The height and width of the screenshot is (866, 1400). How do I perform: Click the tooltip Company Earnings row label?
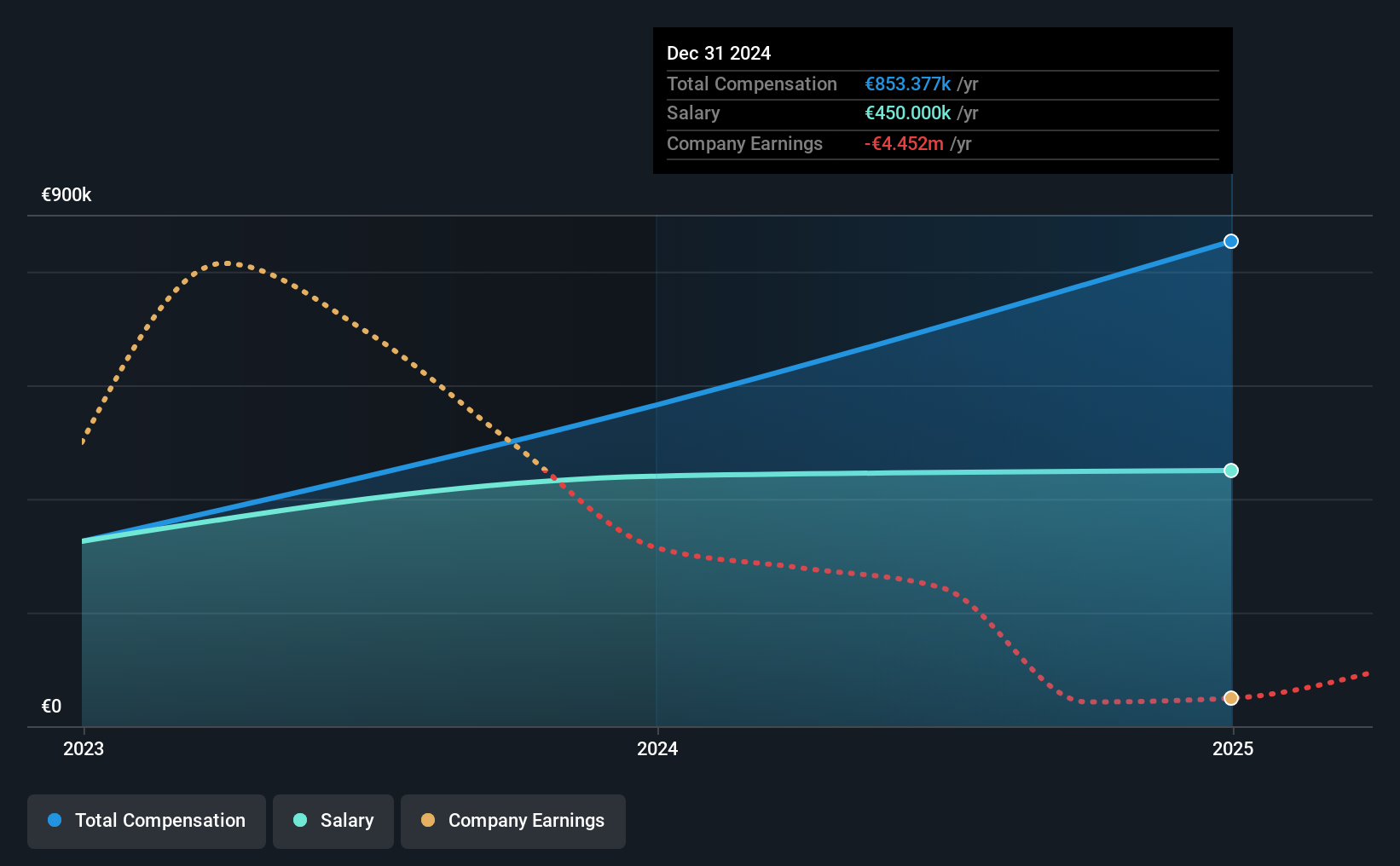(744, 143)
